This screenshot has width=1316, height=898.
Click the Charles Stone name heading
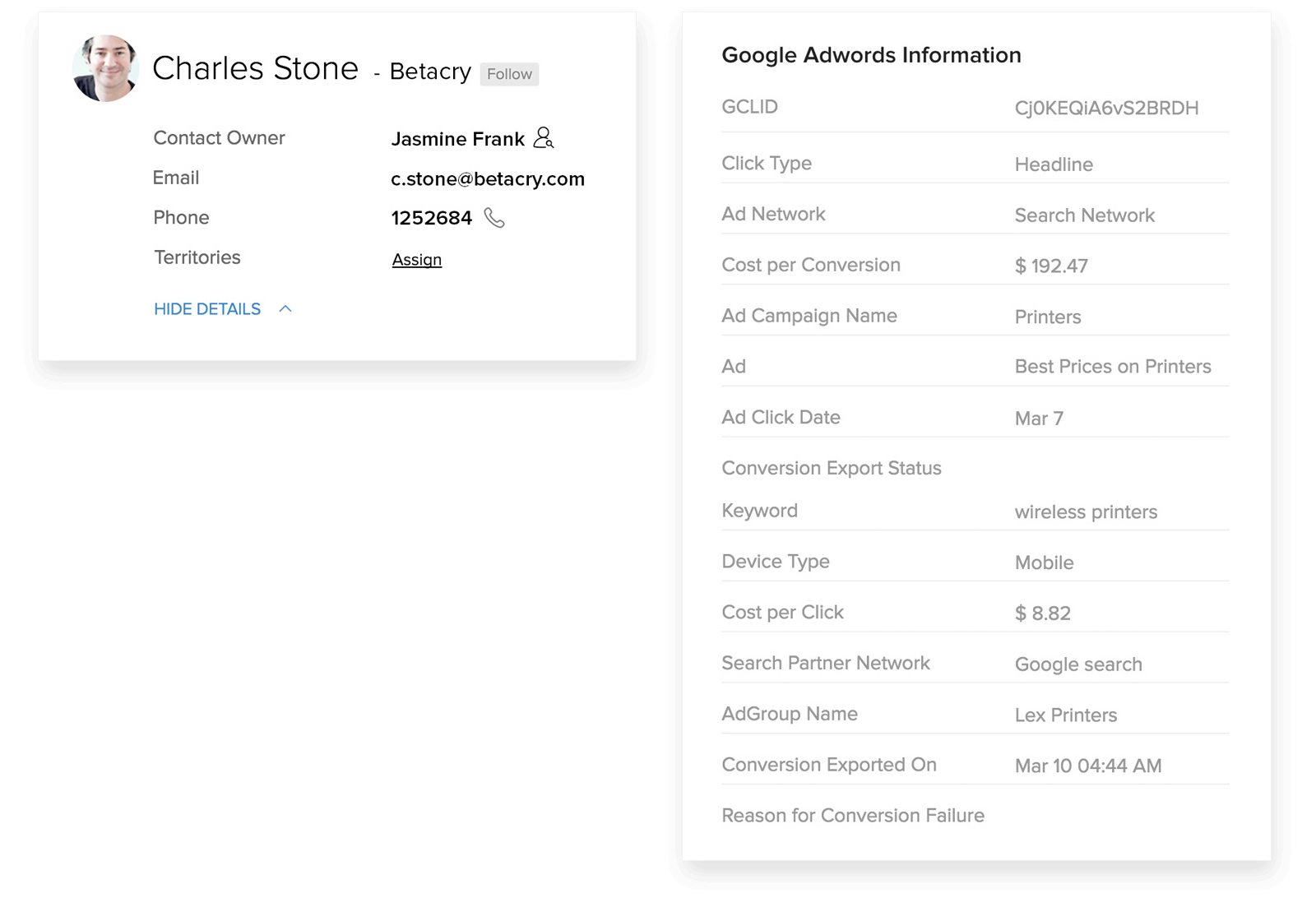(255, 68)
